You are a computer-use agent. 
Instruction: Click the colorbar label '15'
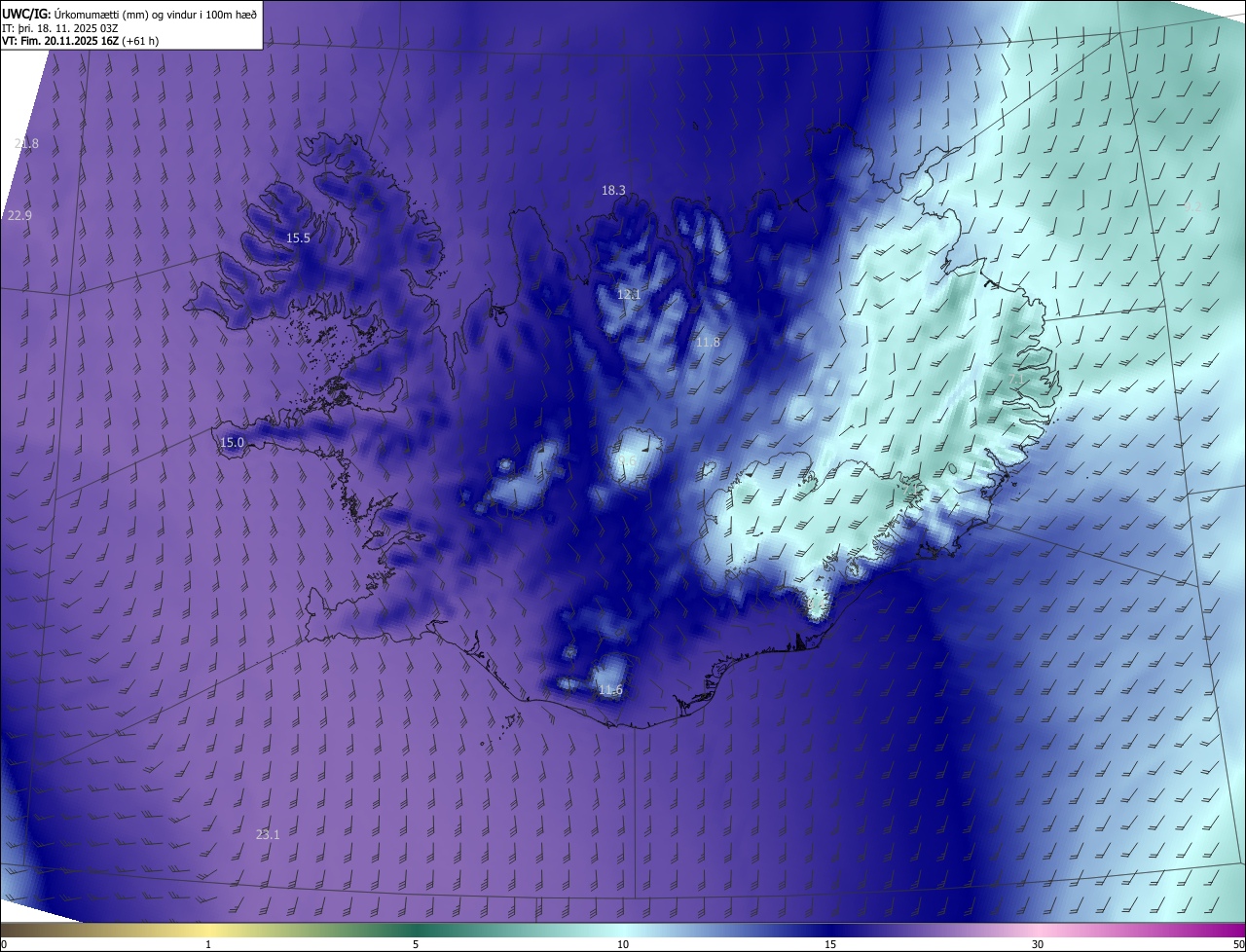click(x=830, y=944)
